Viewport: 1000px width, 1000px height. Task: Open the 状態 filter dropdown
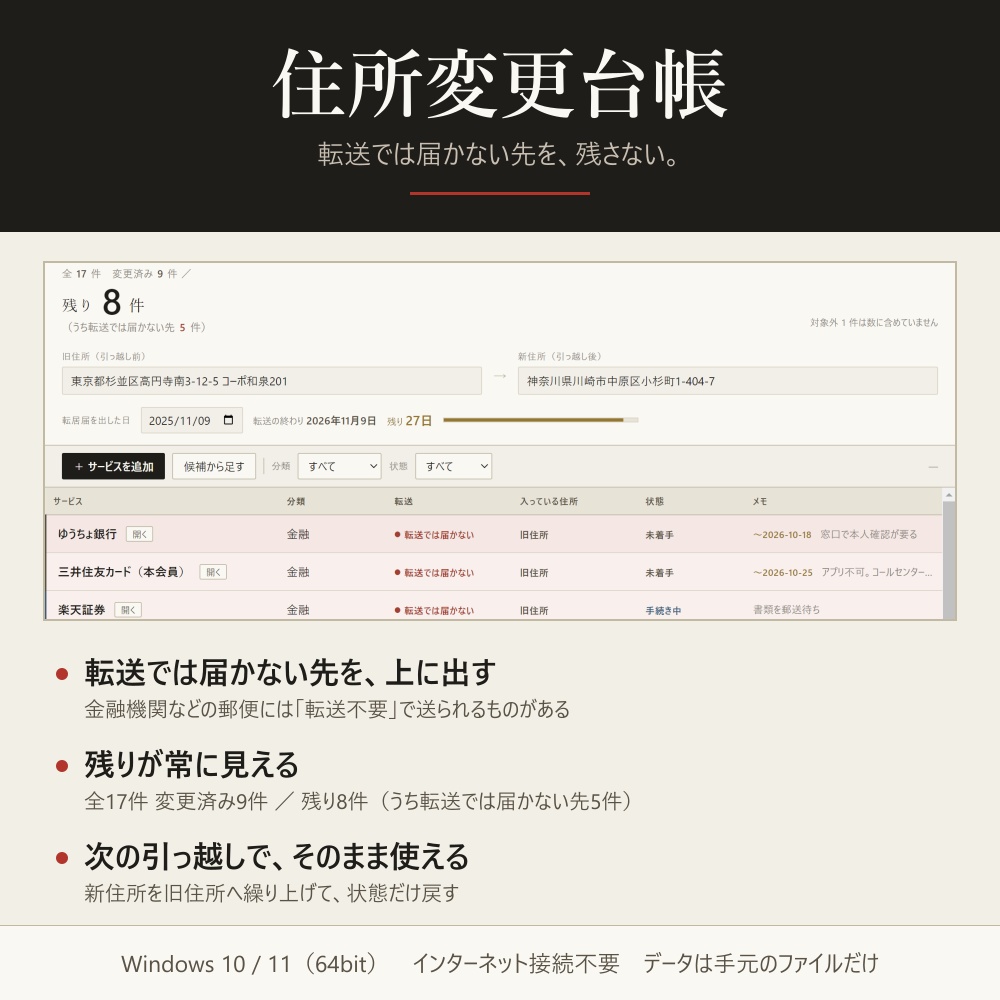pyautogui.click(x=453, y=466)
